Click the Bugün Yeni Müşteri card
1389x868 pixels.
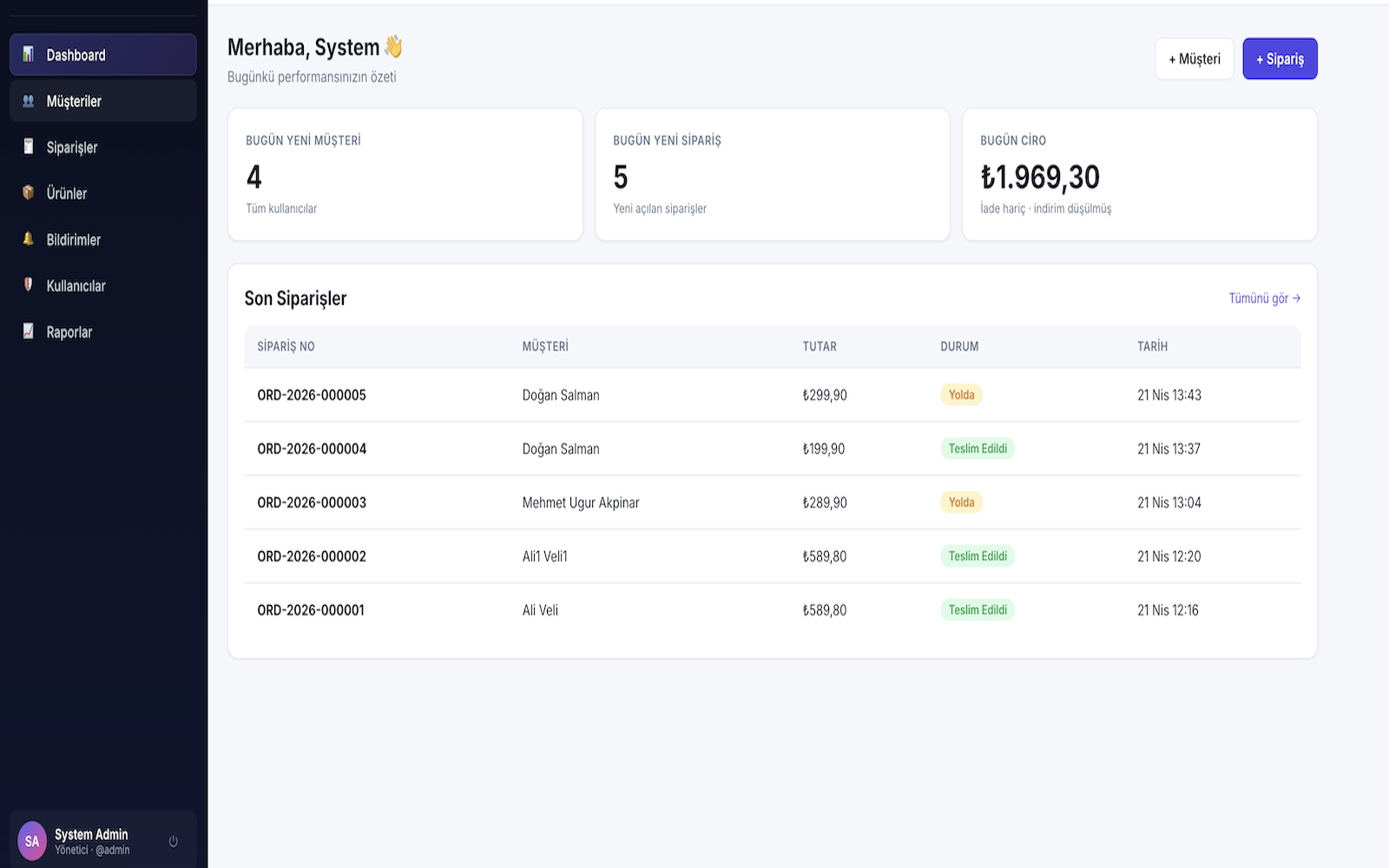click(405, 174)
